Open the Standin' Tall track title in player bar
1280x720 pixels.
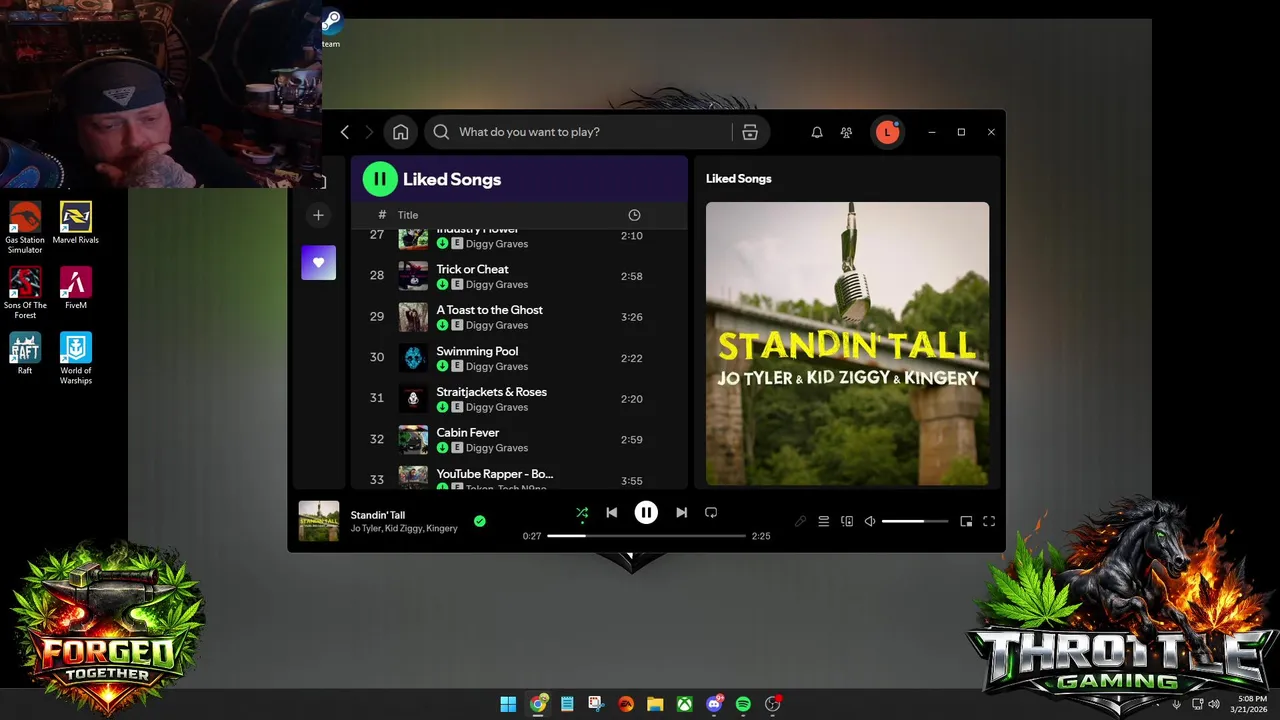[377, 515]
